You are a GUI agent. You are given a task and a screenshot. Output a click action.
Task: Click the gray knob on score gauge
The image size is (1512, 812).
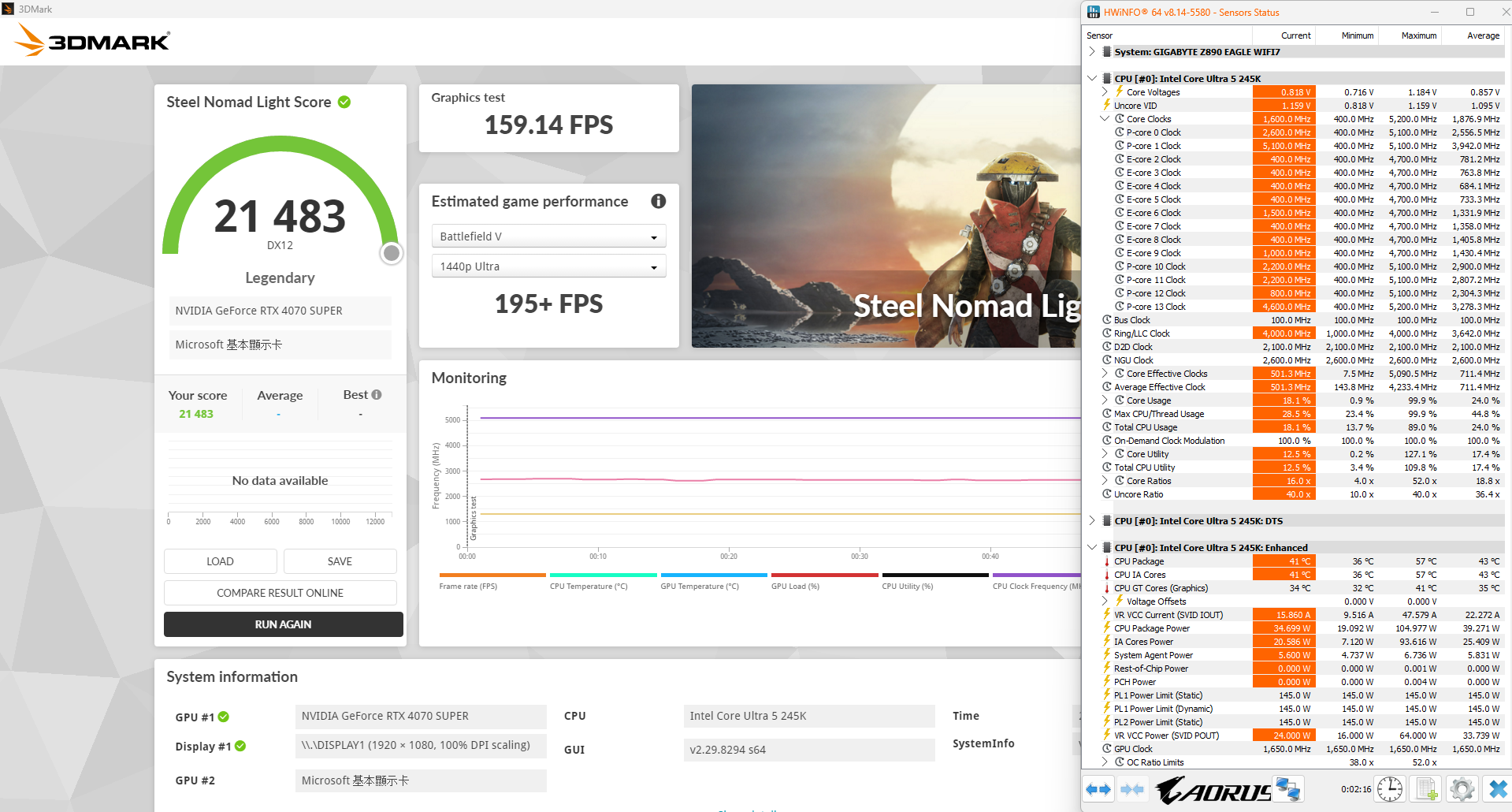click(392, 253)
